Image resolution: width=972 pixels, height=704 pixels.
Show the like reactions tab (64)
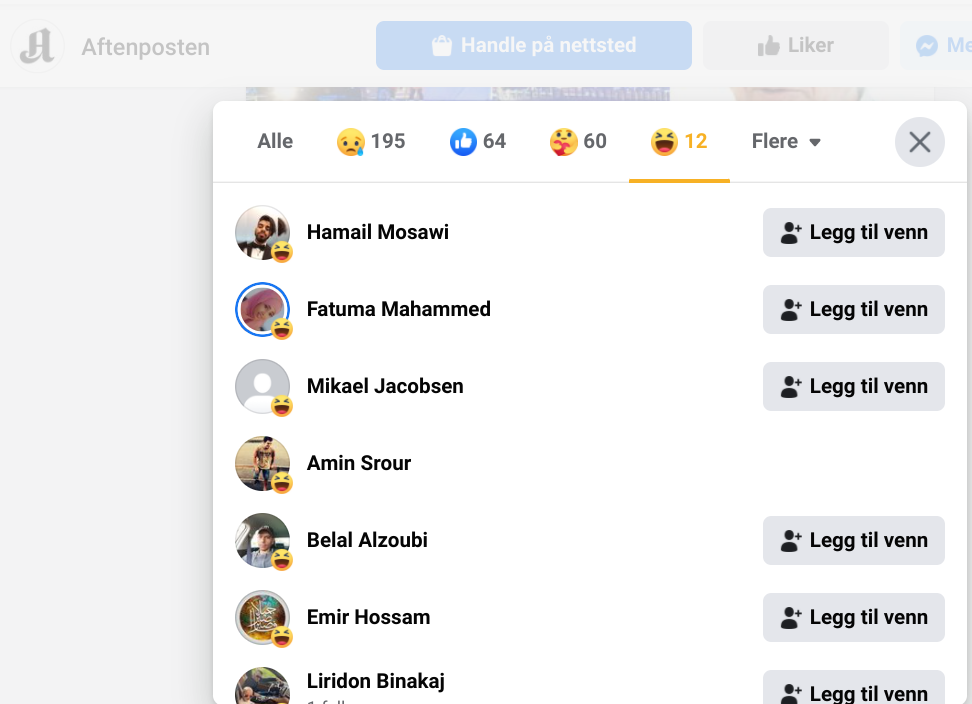click(x=478, y=142)
